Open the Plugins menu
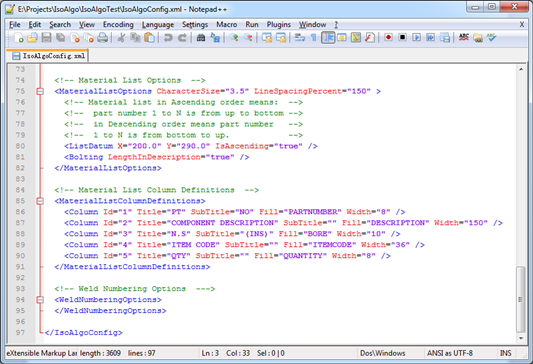Image resolution: width=533 pixels, height=364 pixels. coord(278,24)
